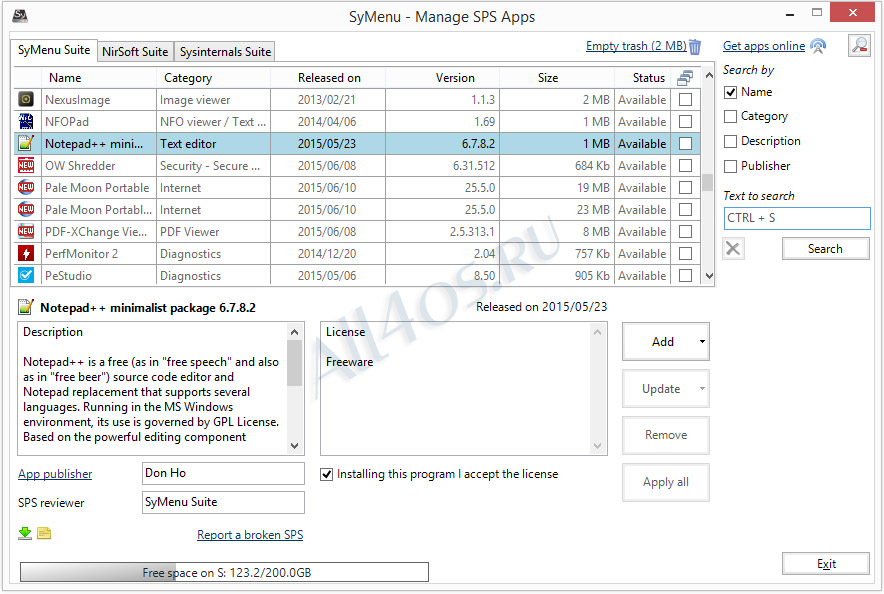884x594 pixels.
Task: Click the NFOPad app icon
Action: pos(26,122)
